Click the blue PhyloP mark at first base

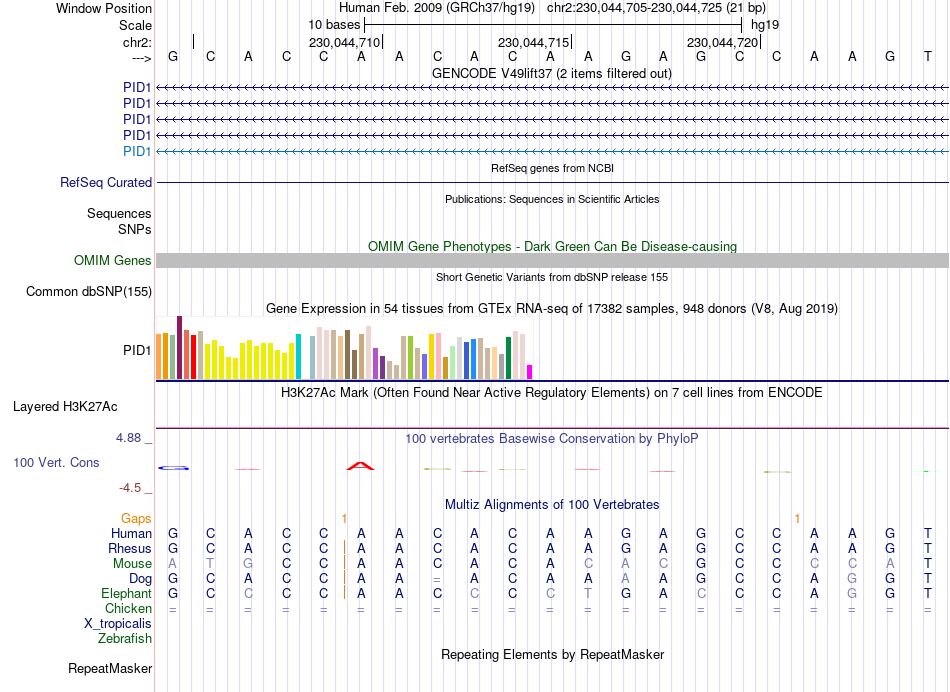(x=173, y=468)
